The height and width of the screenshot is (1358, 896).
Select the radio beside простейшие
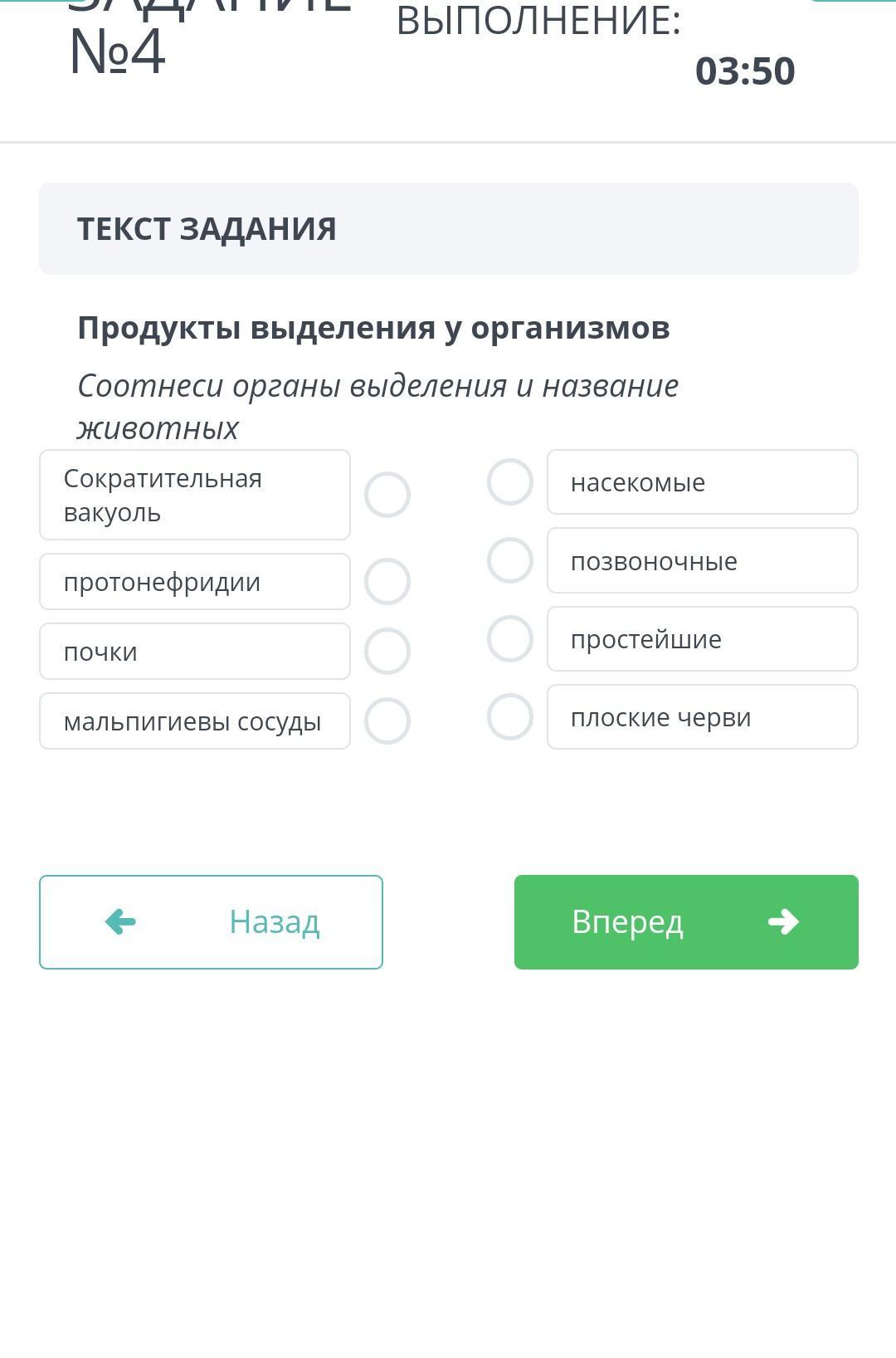(x=509, y=639)
